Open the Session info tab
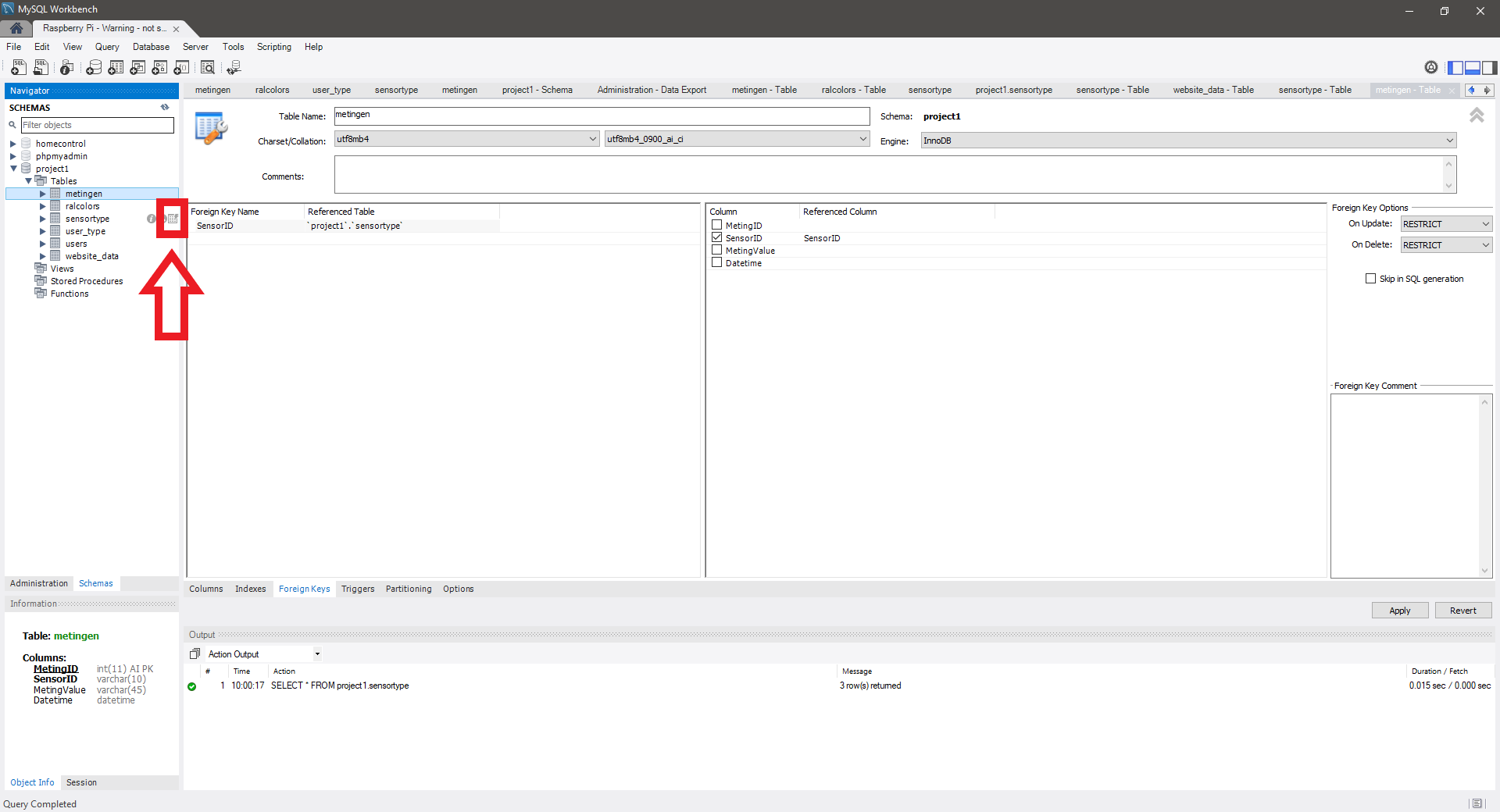1500x812 pixels. coord(81,782)
